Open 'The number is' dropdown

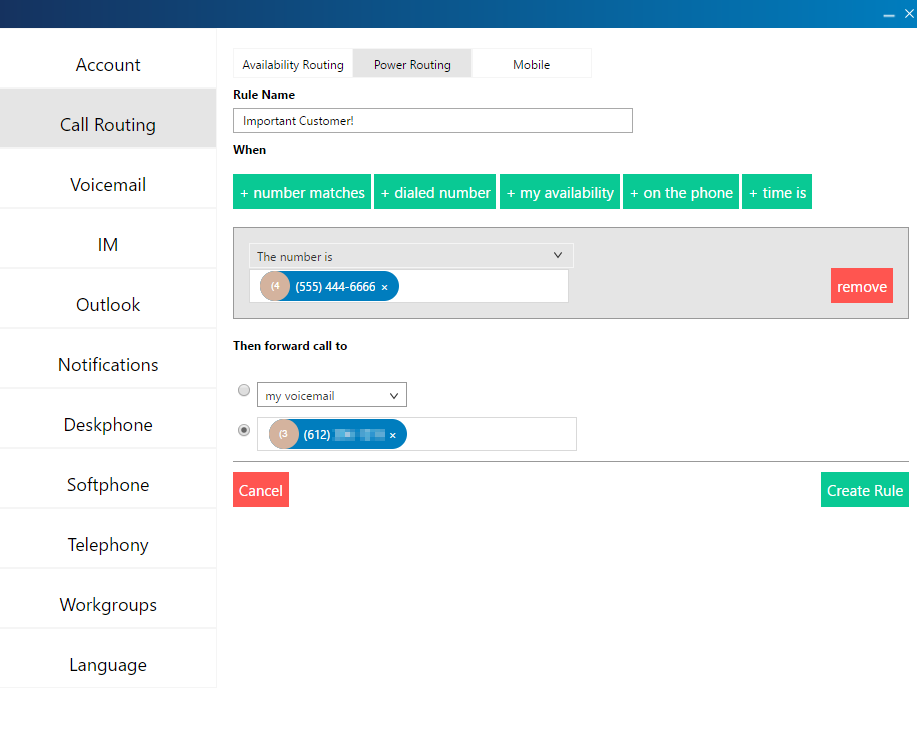click(411, 256)
